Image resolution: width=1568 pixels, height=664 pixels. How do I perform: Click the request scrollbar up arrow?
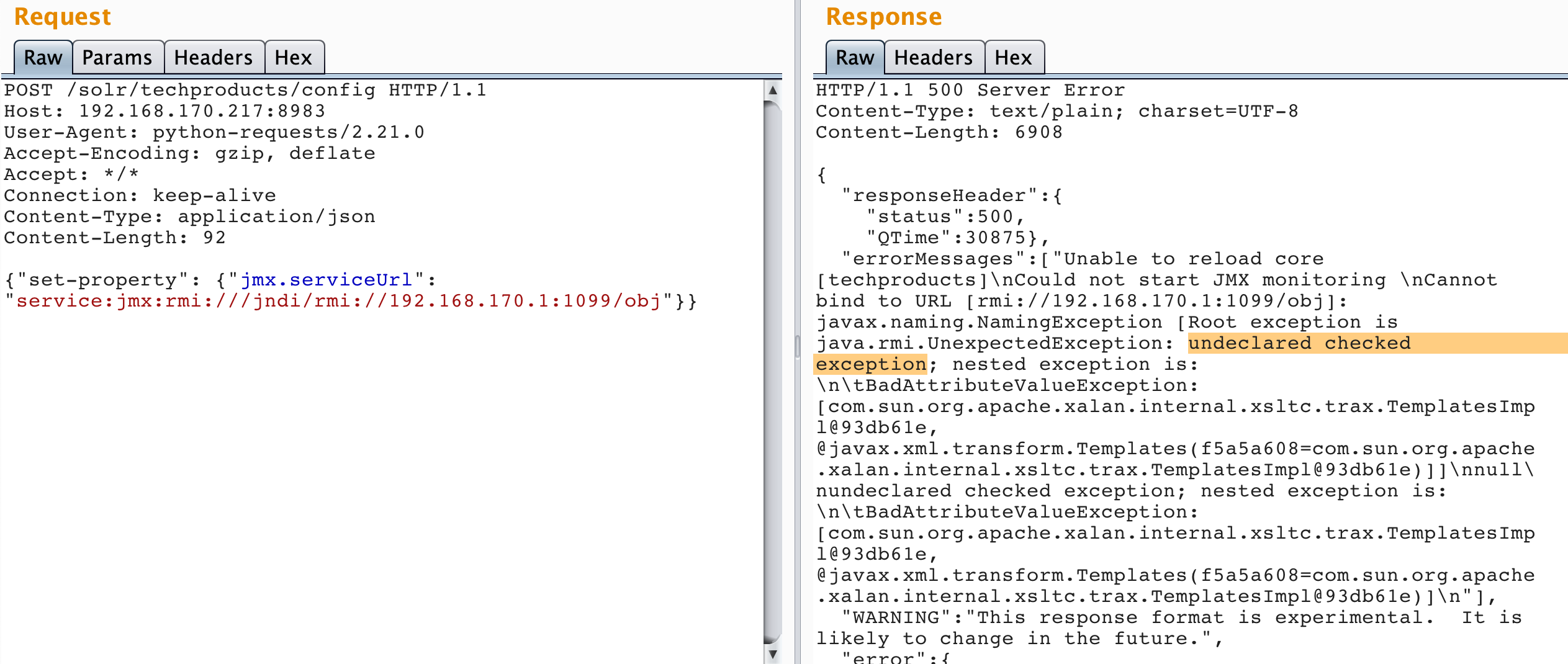(x=773, y=90)
